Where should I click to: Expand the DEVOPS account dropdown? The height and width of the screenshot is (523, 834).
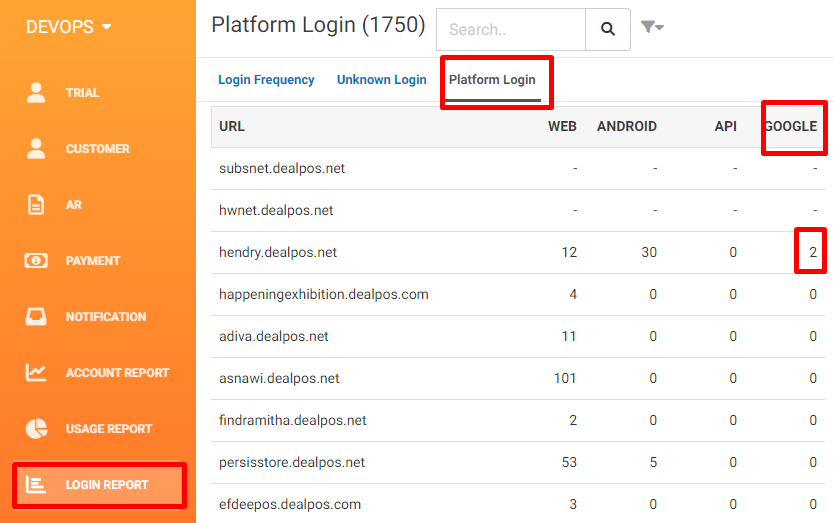click(69, 27)
